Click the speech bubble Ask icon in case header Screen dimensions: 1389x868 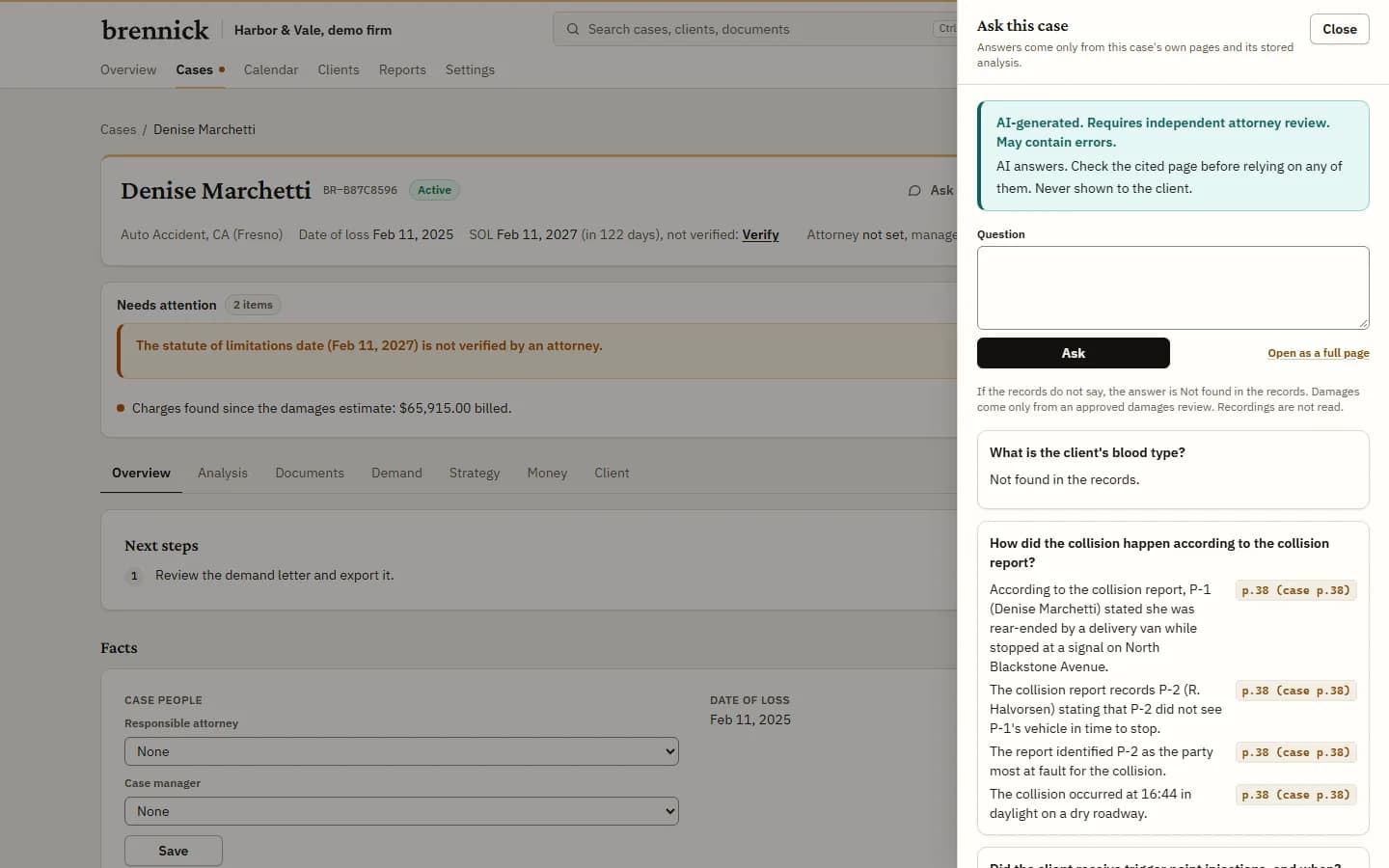[914, 191]
